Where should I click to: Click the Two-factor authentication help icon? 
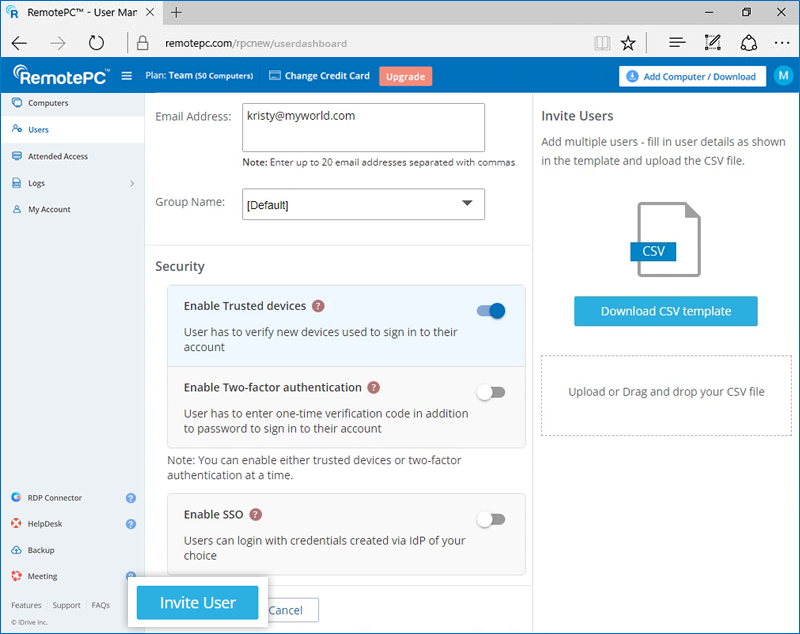click(x=373, y=388)
